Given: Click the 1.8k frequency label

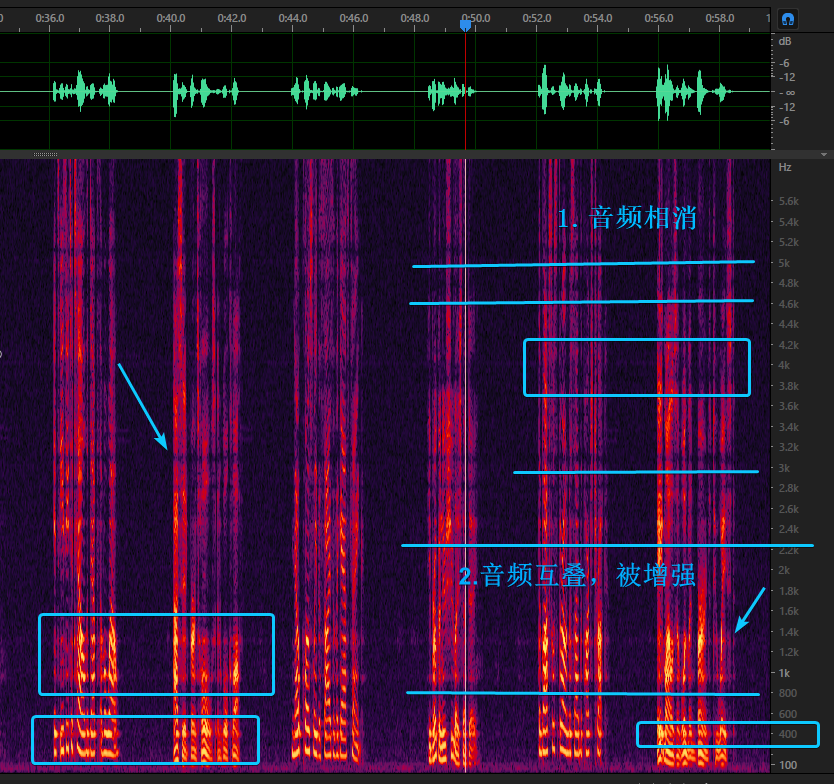Looking at the screenshot, I should [x=789, y=591].
